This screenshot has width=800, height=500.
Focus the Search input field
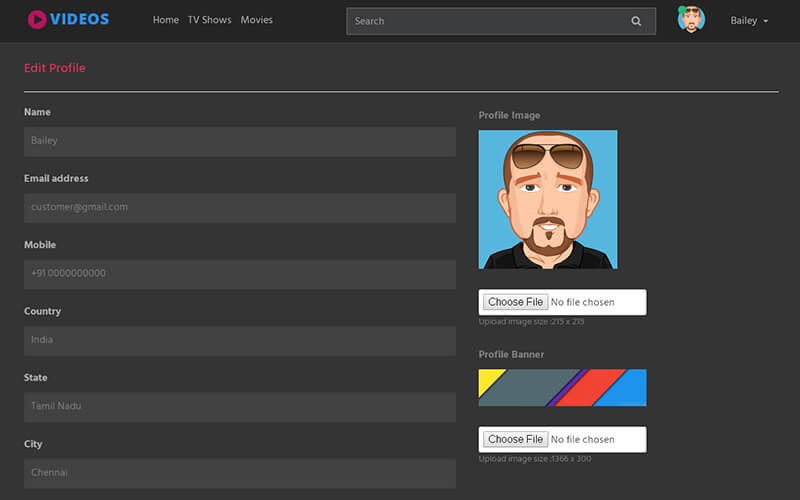point(501,21)
